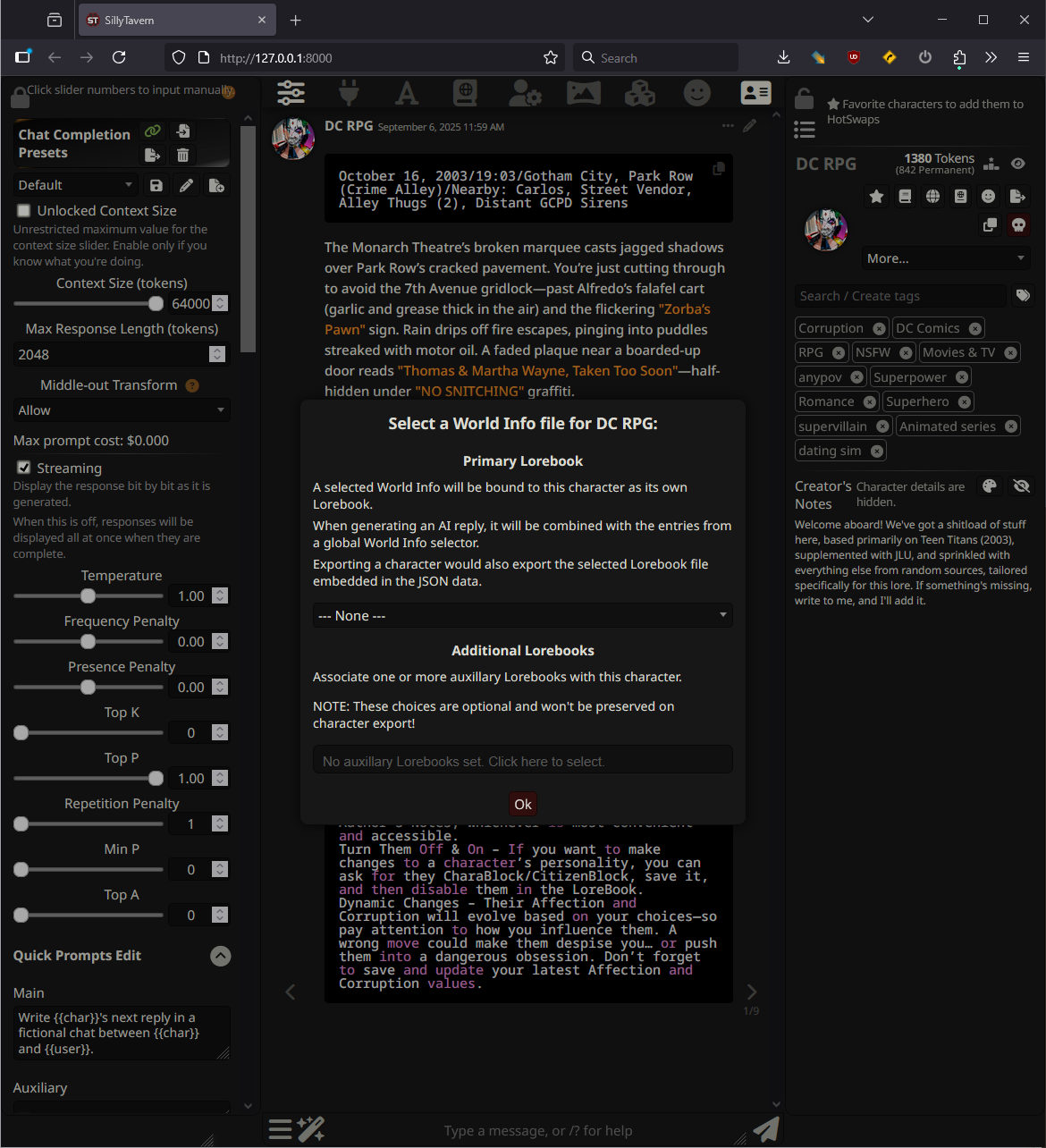
Task: Click the import preset file icon
Action: 182,131
